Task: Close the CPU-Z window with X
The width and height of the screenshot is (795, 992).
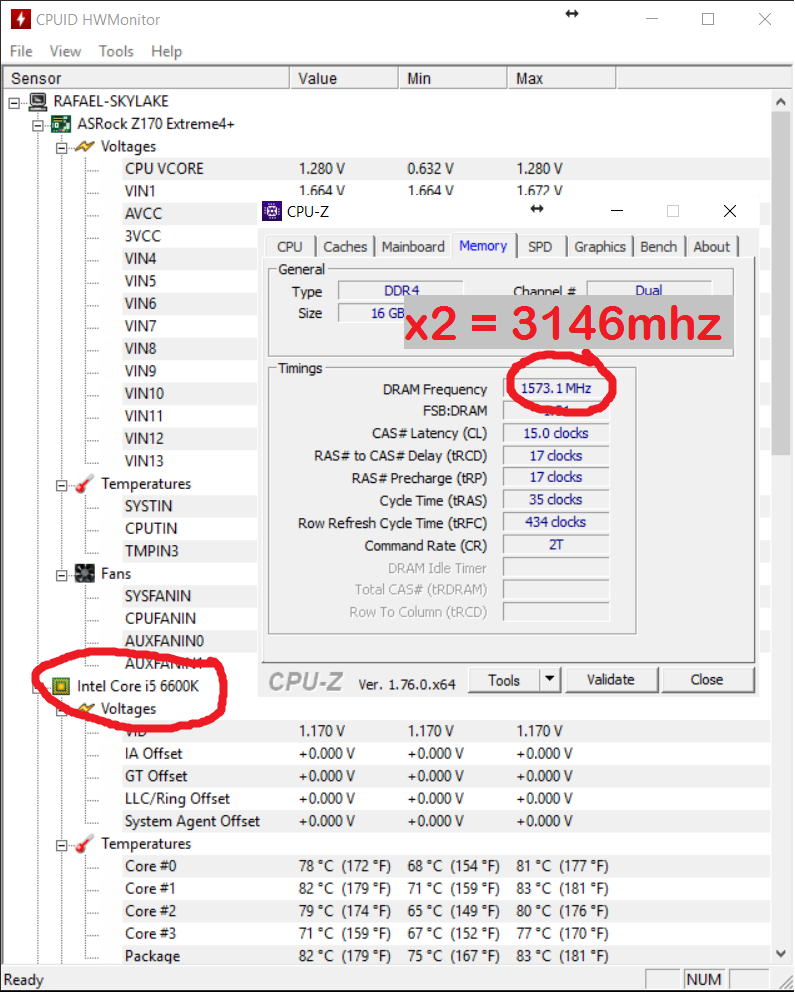Action: pyautogui.click(x=730, y=211)
